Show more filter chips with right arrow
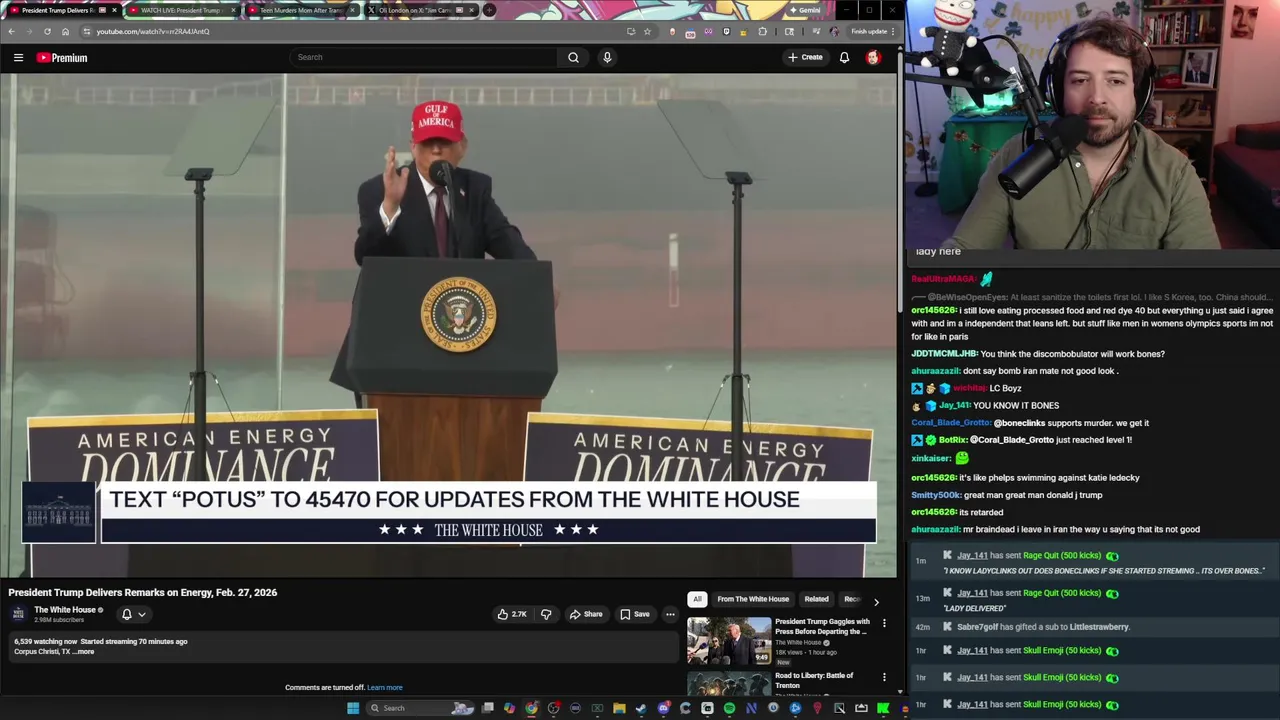Screen dimensions: 1280x720 pyautogui.click(x=876, y=602)
